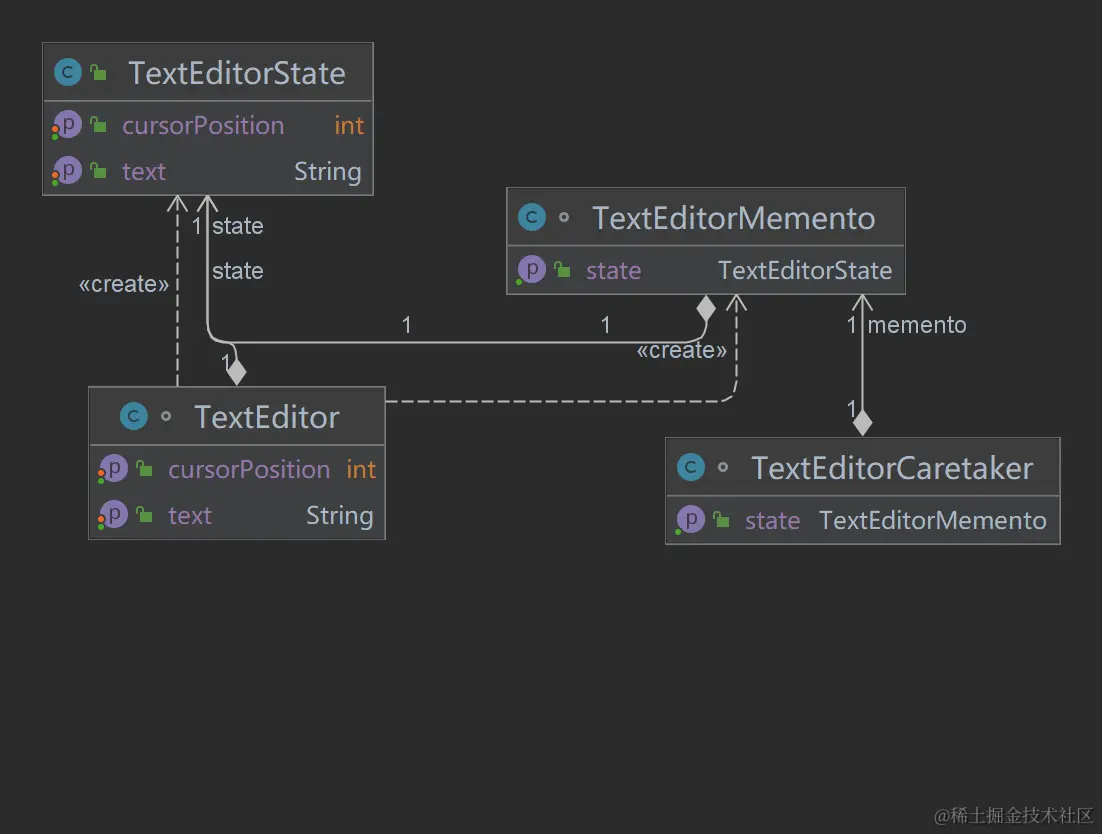Click the class icon beside TextEditorState
Image resolution: width=1102 pixels, height=834 pixels.
coord(67,72)
